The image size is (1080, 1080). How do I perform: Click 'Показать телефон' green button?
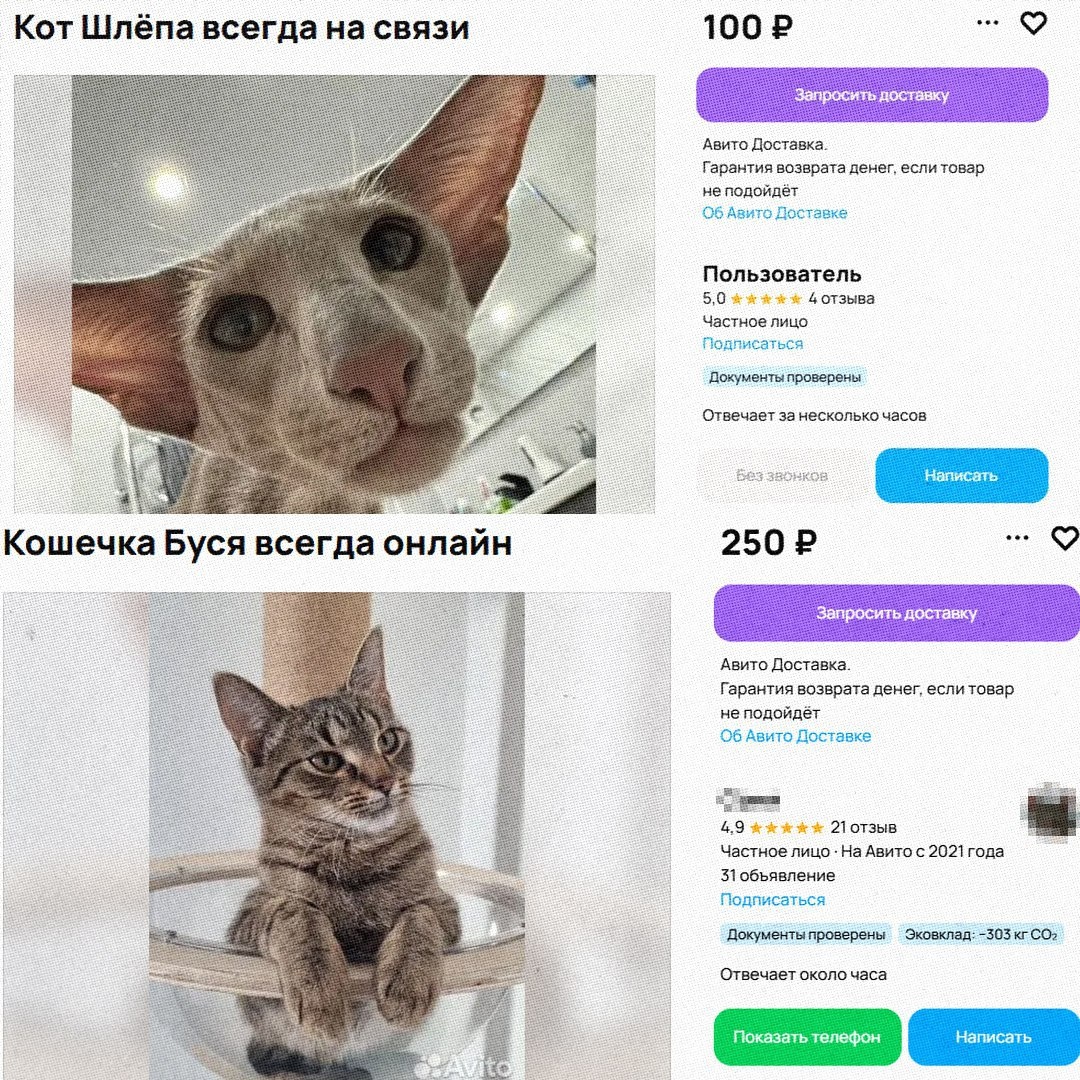pos(807,1037)
